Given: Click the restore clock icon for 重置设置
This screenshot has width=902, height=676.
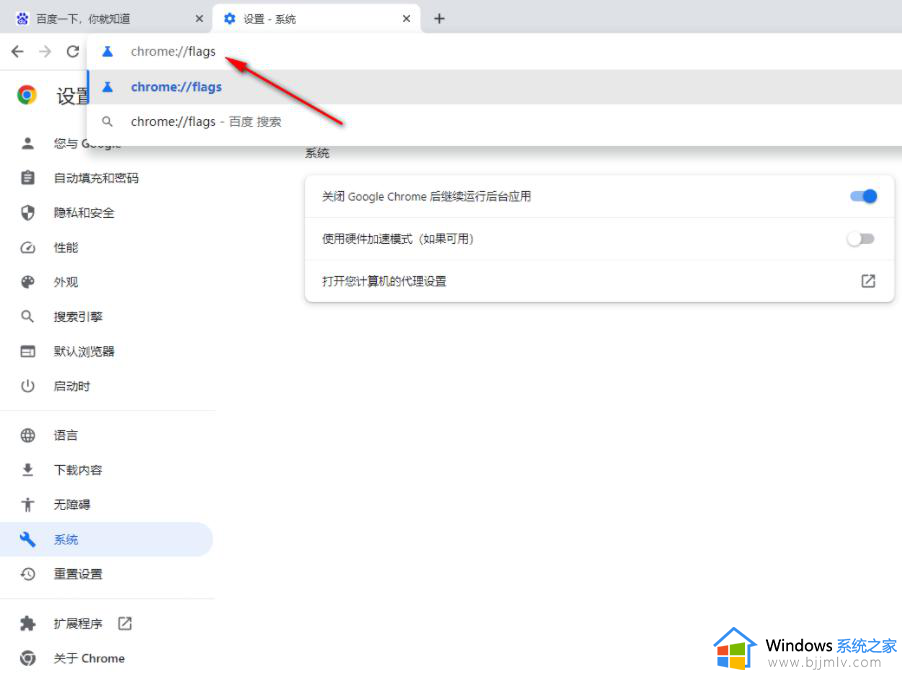Looking at the screenshot, I should [28, 574].
